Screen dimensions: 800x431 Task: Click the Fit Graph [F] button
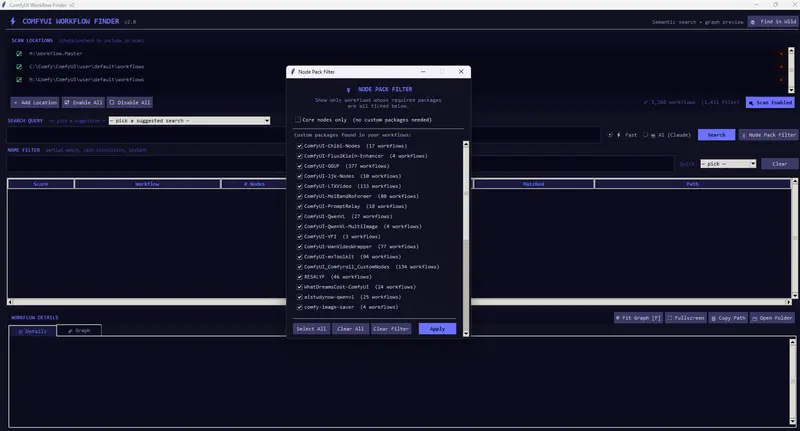(638, 318)
